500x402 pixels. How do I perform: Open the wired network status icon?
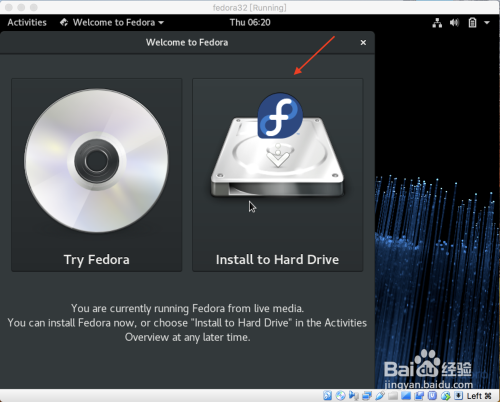click(x=437, y=23)
